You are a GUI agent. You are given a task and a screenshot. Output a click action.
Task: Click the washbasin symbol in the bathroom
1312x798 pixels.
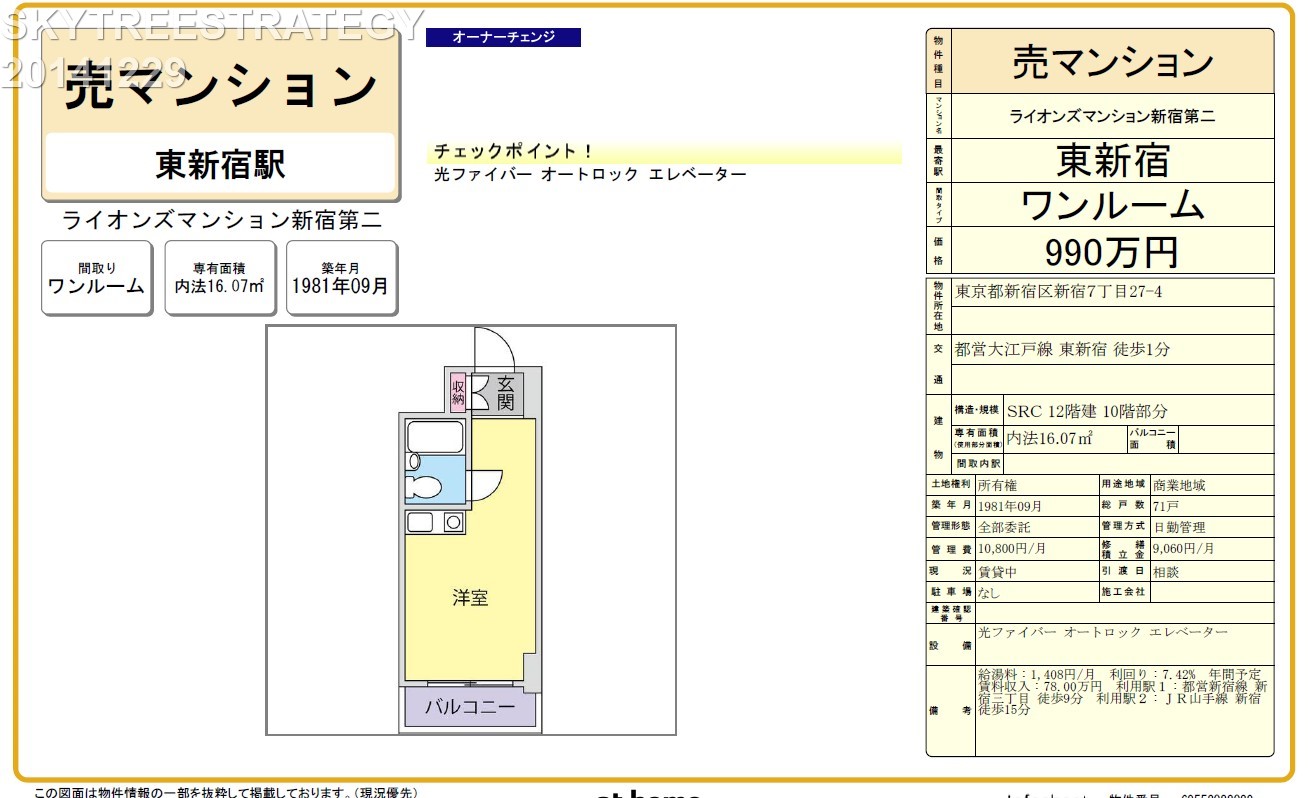click(413, 461)
